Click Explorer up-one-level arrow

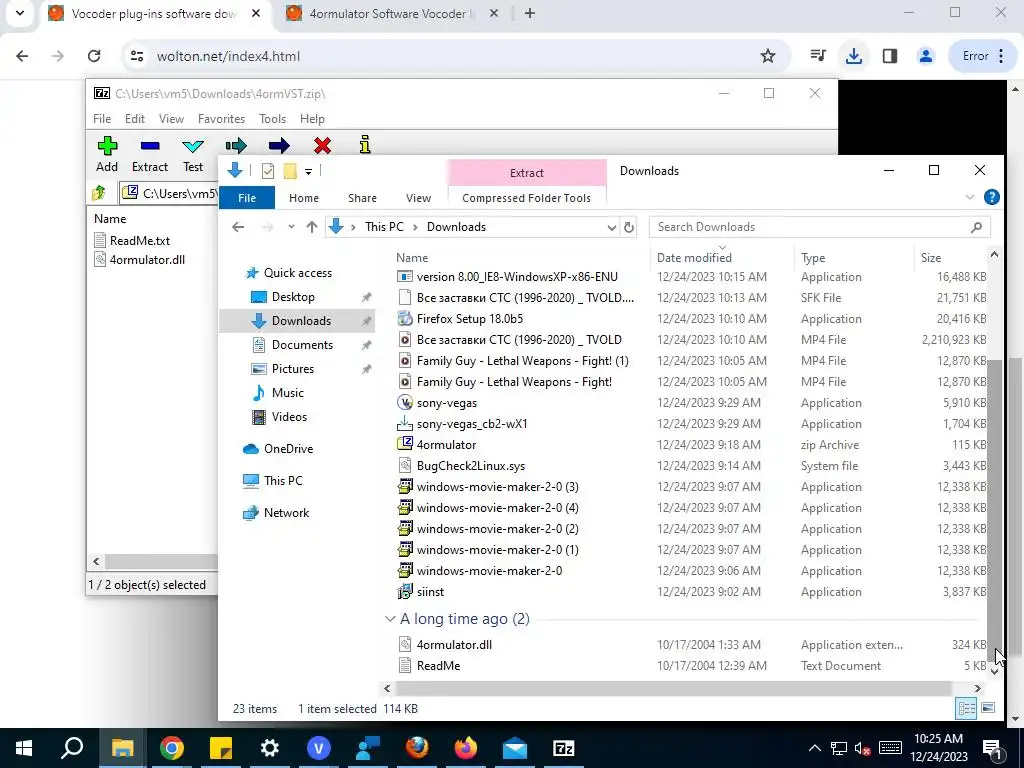tap(312, 227)
